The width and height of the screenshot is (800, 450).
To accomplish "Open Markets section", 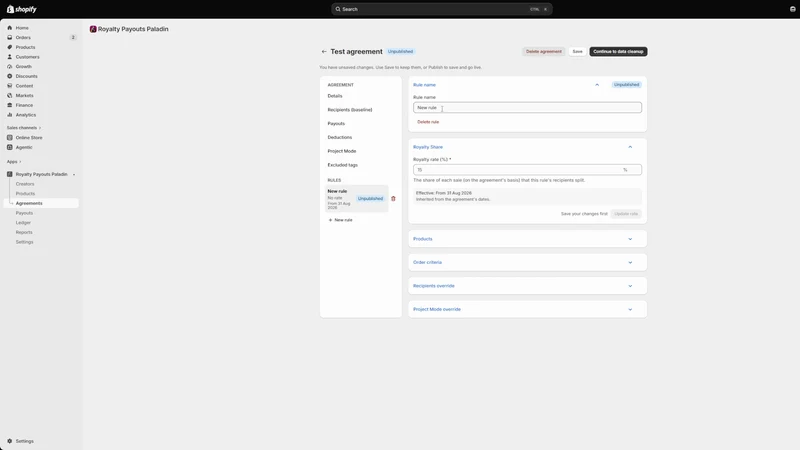I will [x=24, y=95].
